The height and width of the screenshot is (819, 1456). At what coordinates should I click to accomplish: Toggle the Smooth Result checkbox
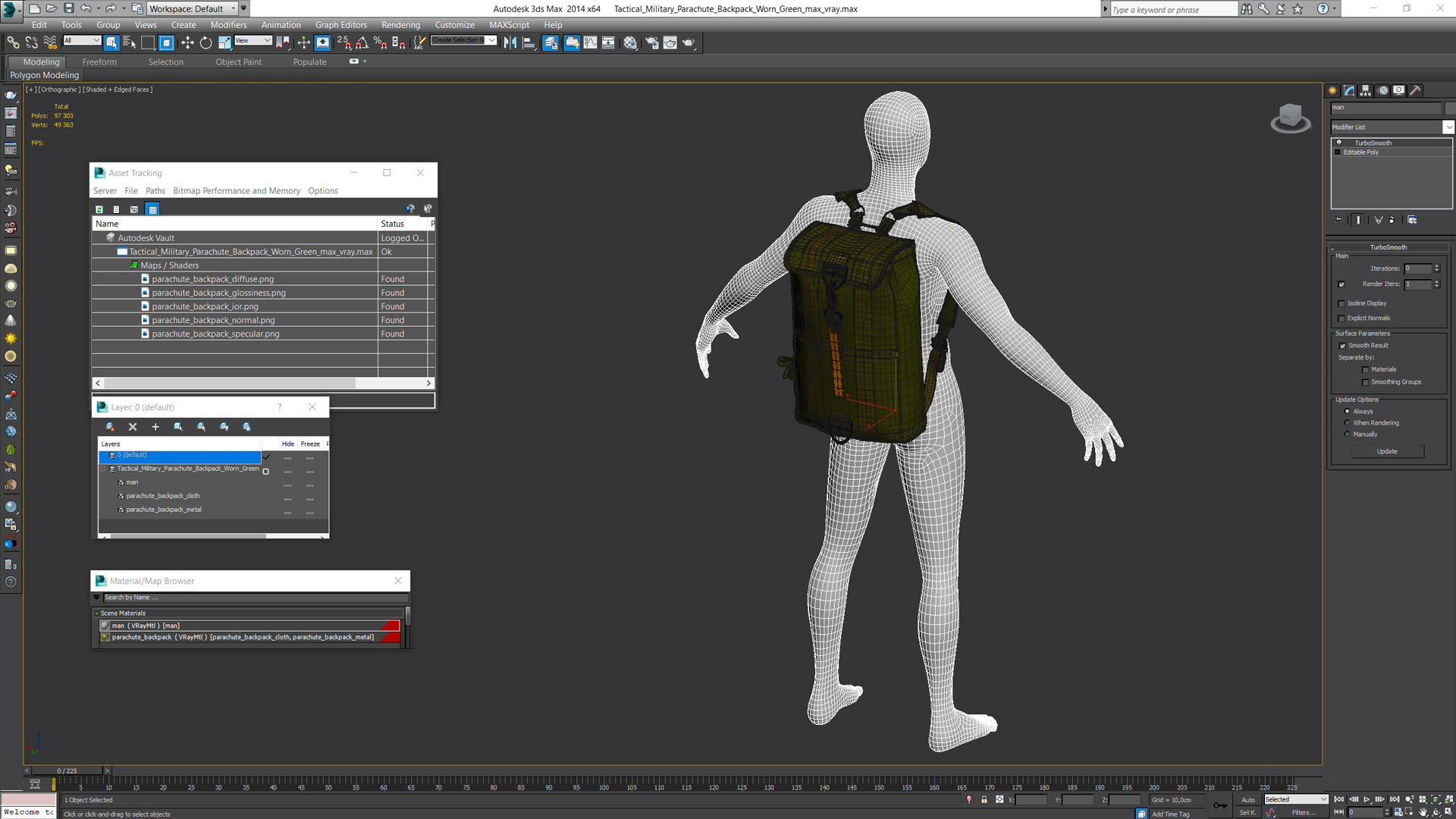(1342, 346)
